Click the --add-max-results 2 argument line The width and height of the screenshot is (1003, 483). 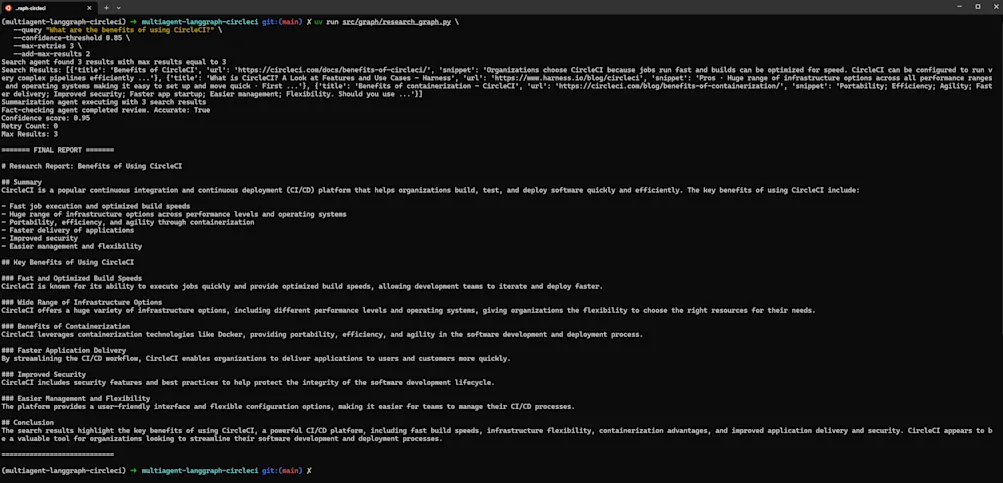point(51,54)
